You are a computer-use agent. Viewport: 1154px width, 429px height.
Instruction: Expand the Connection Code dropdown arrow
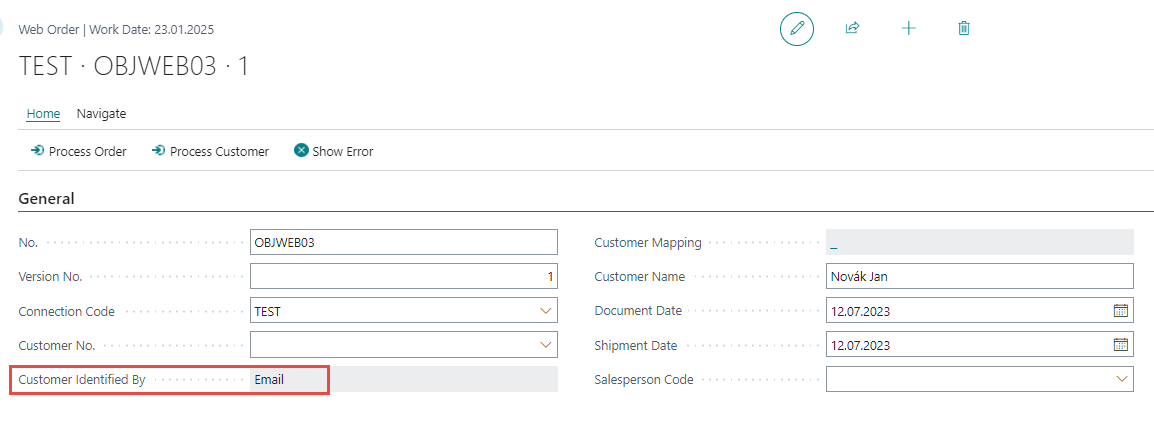pyautogui.click(x=546, y=311)
